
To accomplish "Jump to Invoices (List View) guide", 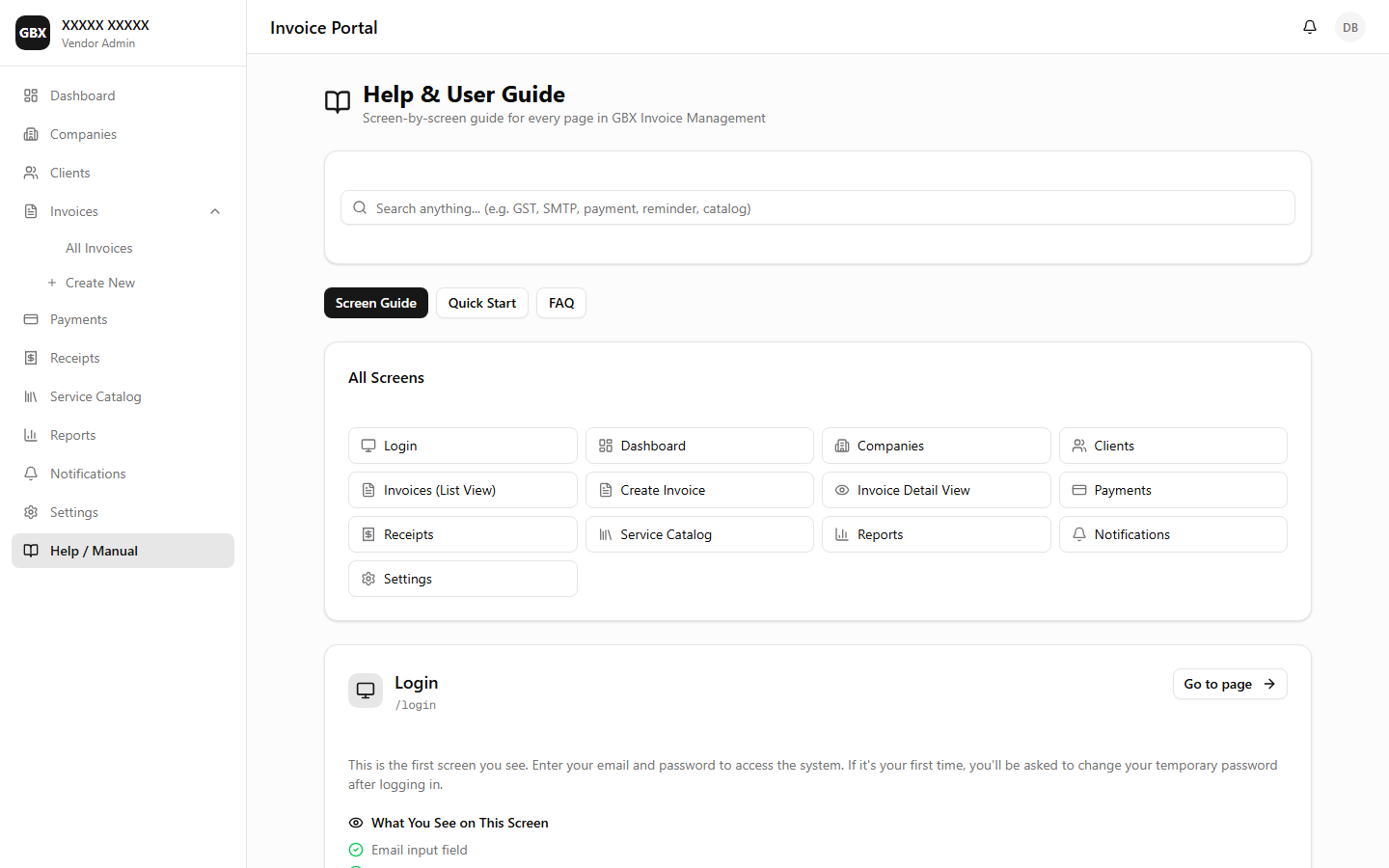I will pyautogui.click(x=463, y=490).
